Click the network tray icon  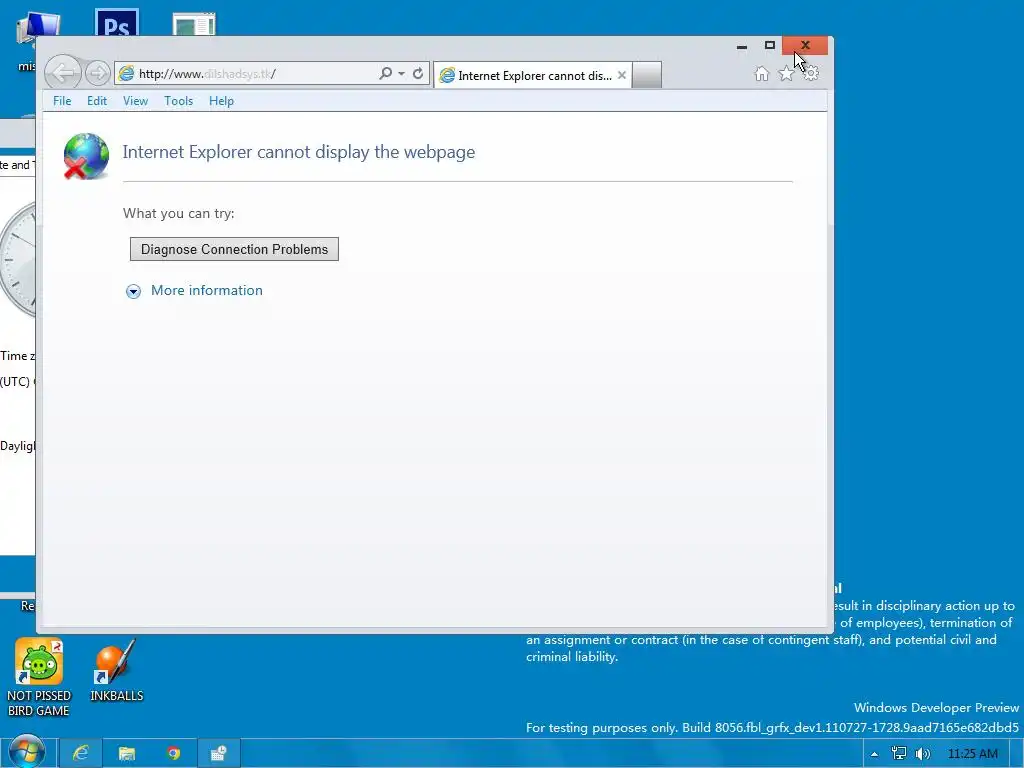tap(899, 754)
